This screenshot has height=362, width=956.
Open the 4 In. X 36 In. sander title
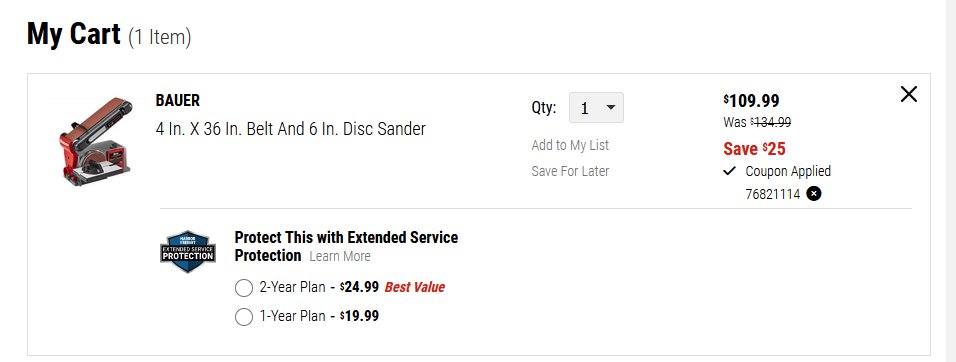(291, 129)
